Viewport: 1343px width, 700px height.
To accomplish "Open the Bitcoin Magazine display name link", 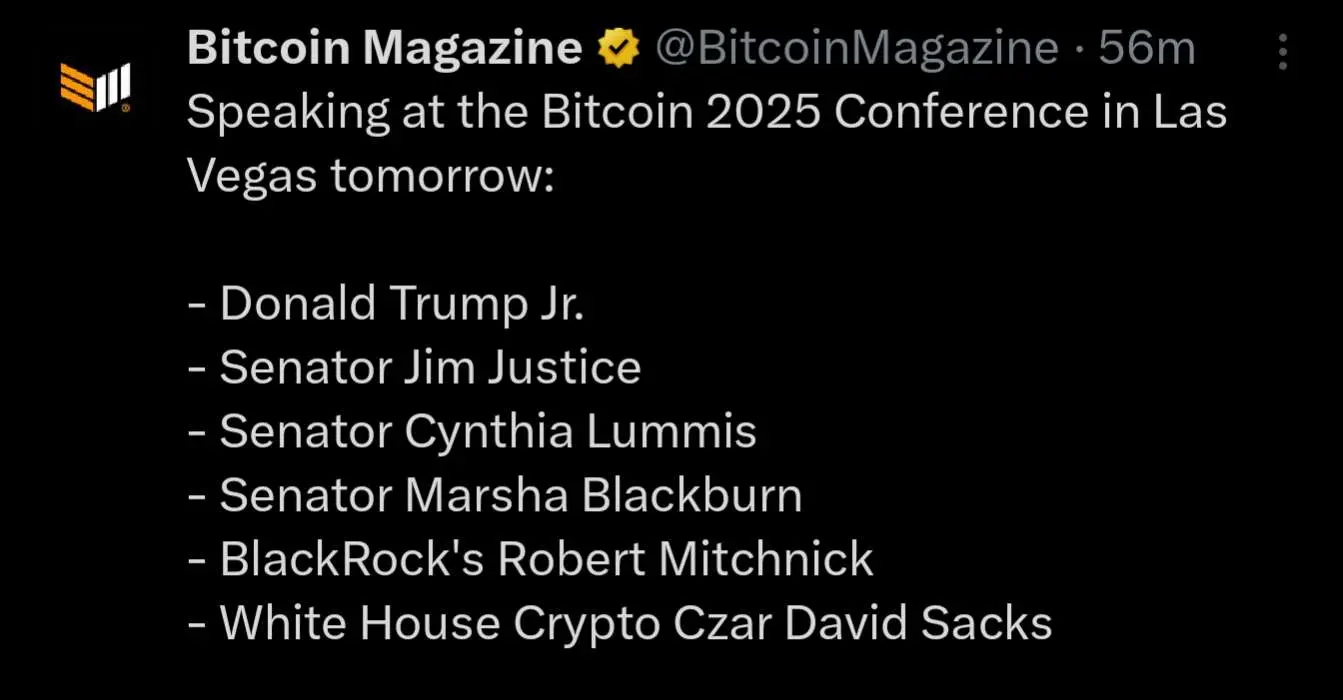I will click(x=385, y=48).
